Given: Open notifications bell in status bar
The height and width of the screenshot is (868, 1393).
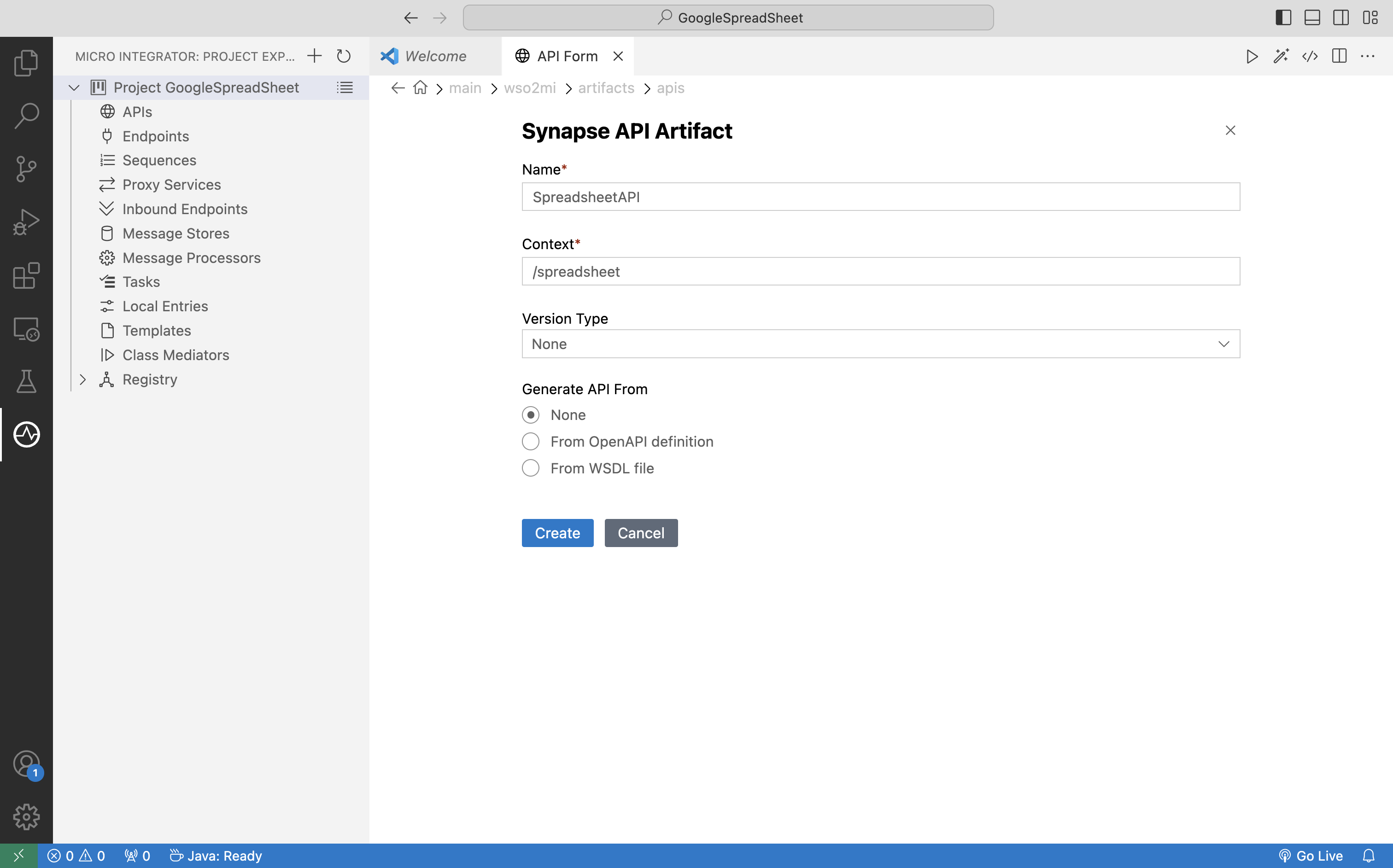Looking at the screenshot, I should point(1369,856).
